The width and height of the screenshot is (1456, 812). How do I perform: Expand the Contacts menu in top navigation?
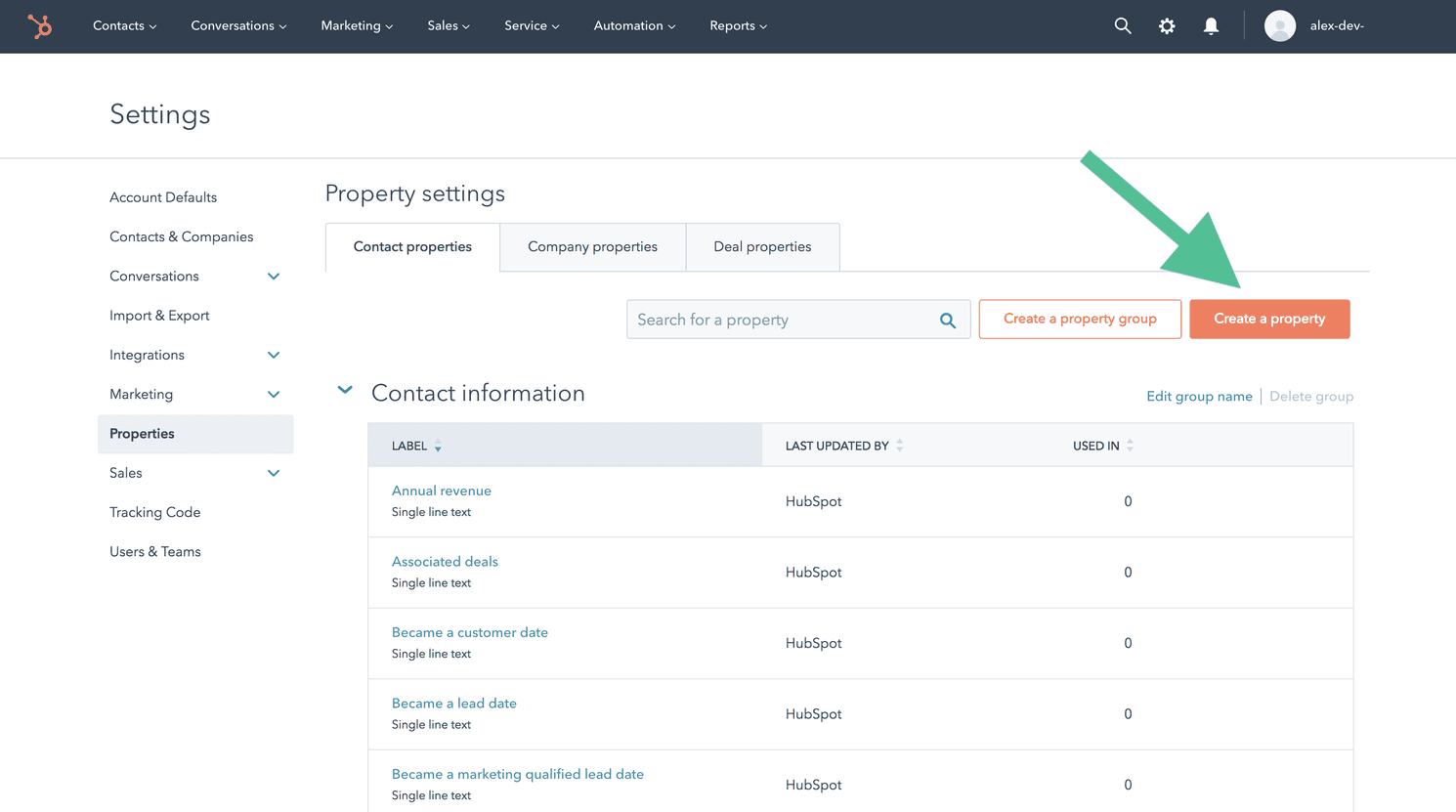click(x=124, y=26)
